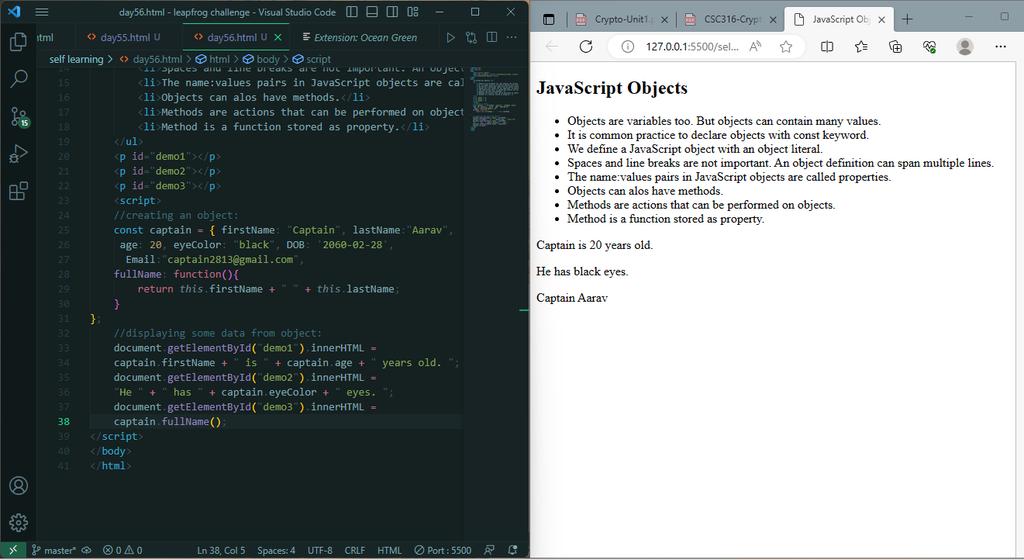Run the file with the play icon

(x=451, y=37)
